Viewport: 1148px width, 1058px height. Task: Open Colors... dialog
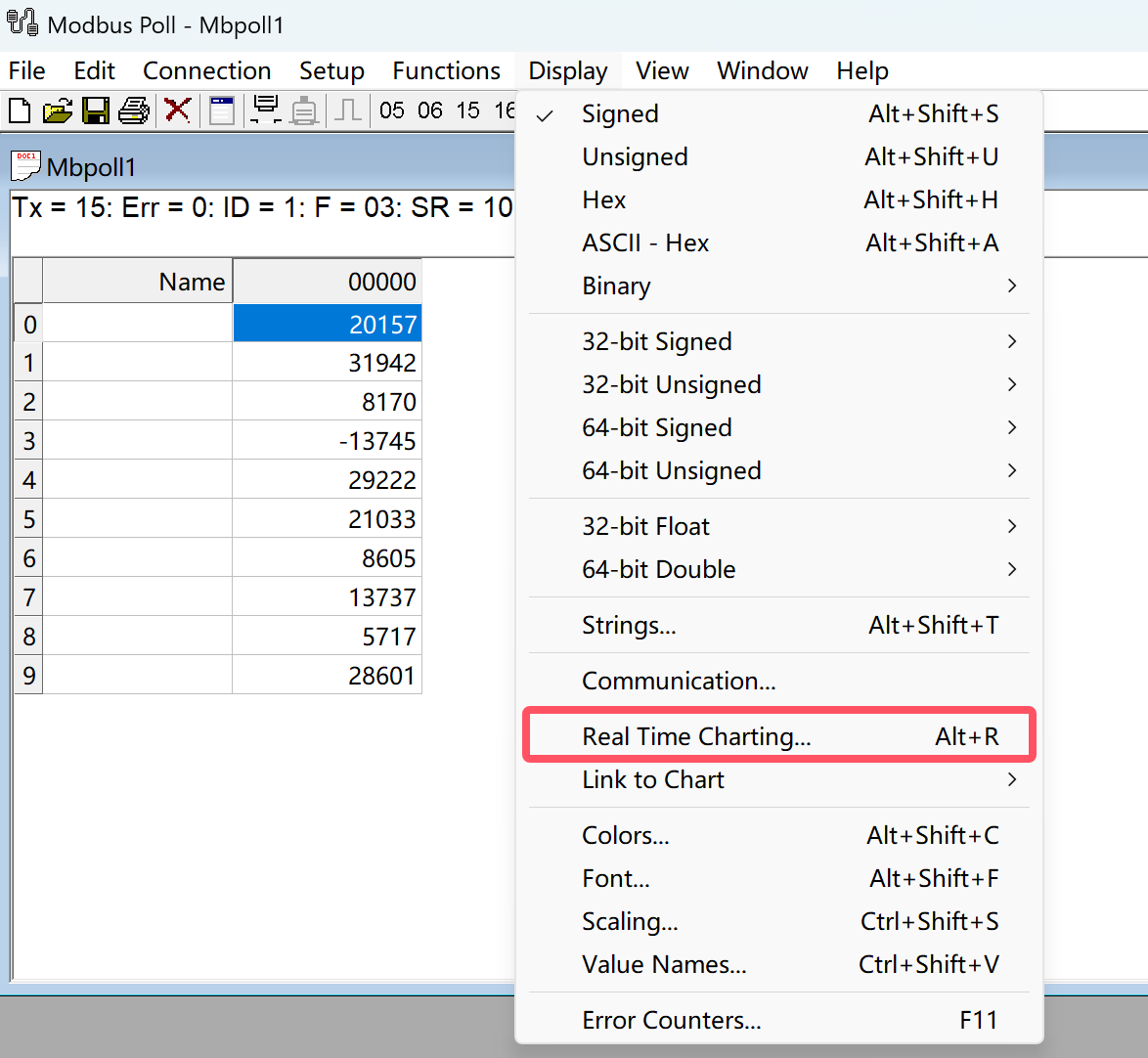tap(779, 835)
